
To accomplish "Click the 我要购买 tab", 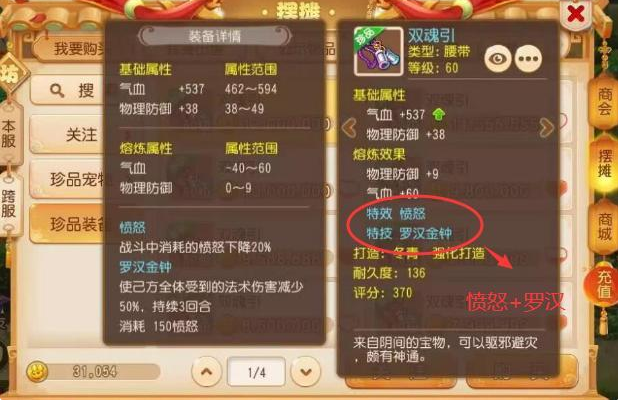I will click(69, 49).
